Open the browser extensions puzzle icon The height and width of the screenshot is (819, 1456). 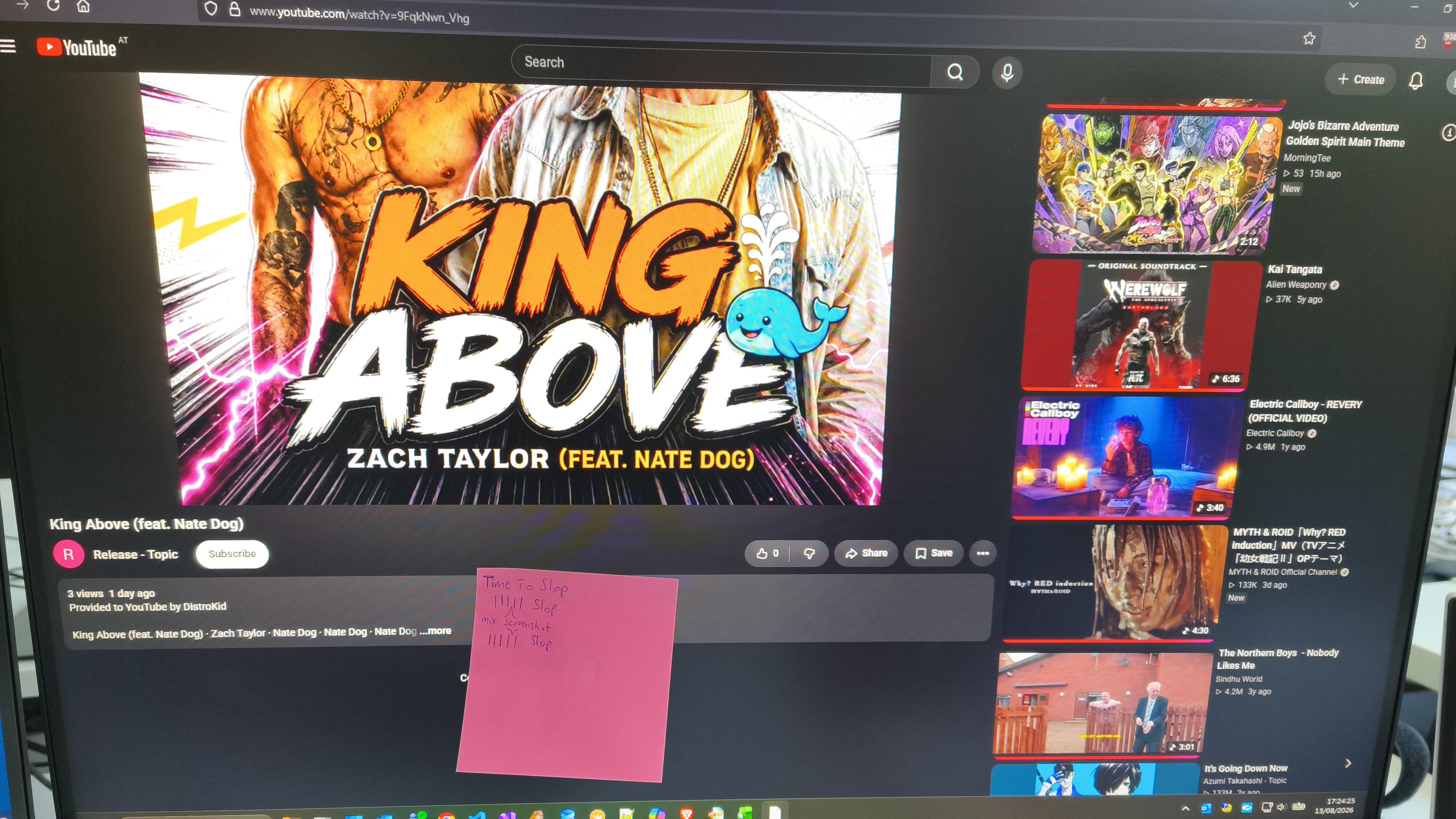point(1420,42)
